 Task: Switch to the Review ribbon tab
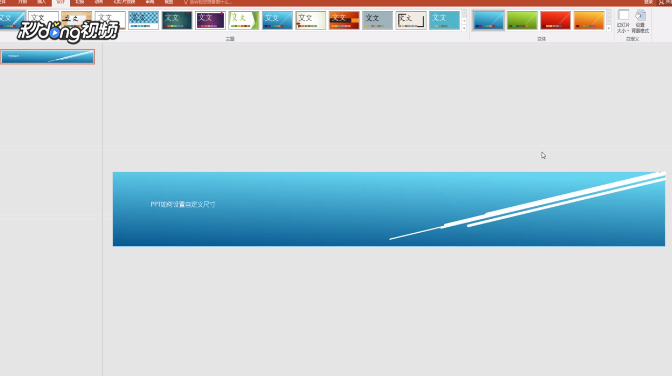tap(150, 2)
